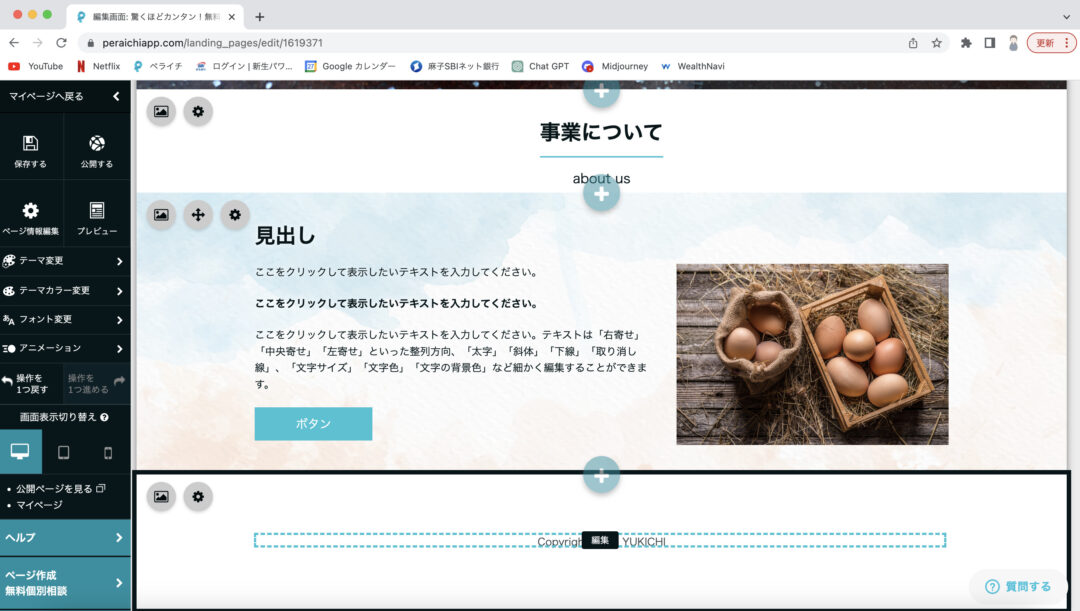Image resolution: width=1080 pixels, height=611 pixels.
Task: Click the about us subtitle text
Action: tap(601, 178)
